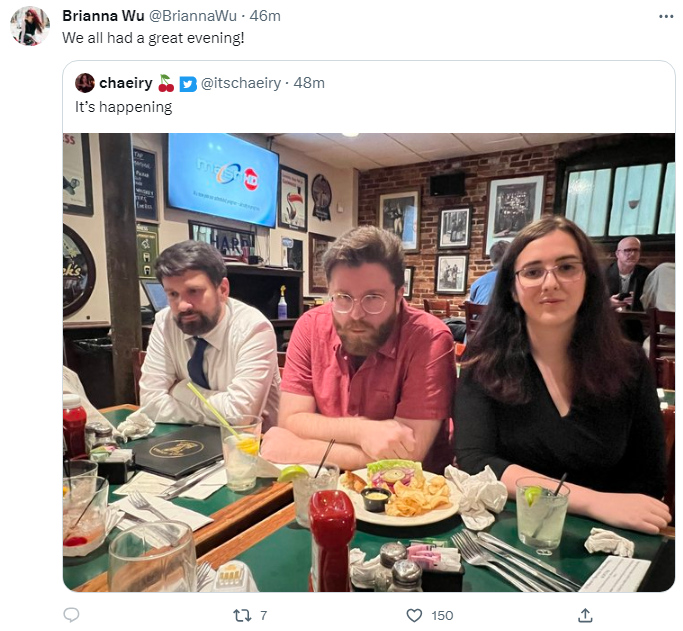Open the reply comment icon
Viewport: 683px width, 631px height.
(x=71, y=615)
